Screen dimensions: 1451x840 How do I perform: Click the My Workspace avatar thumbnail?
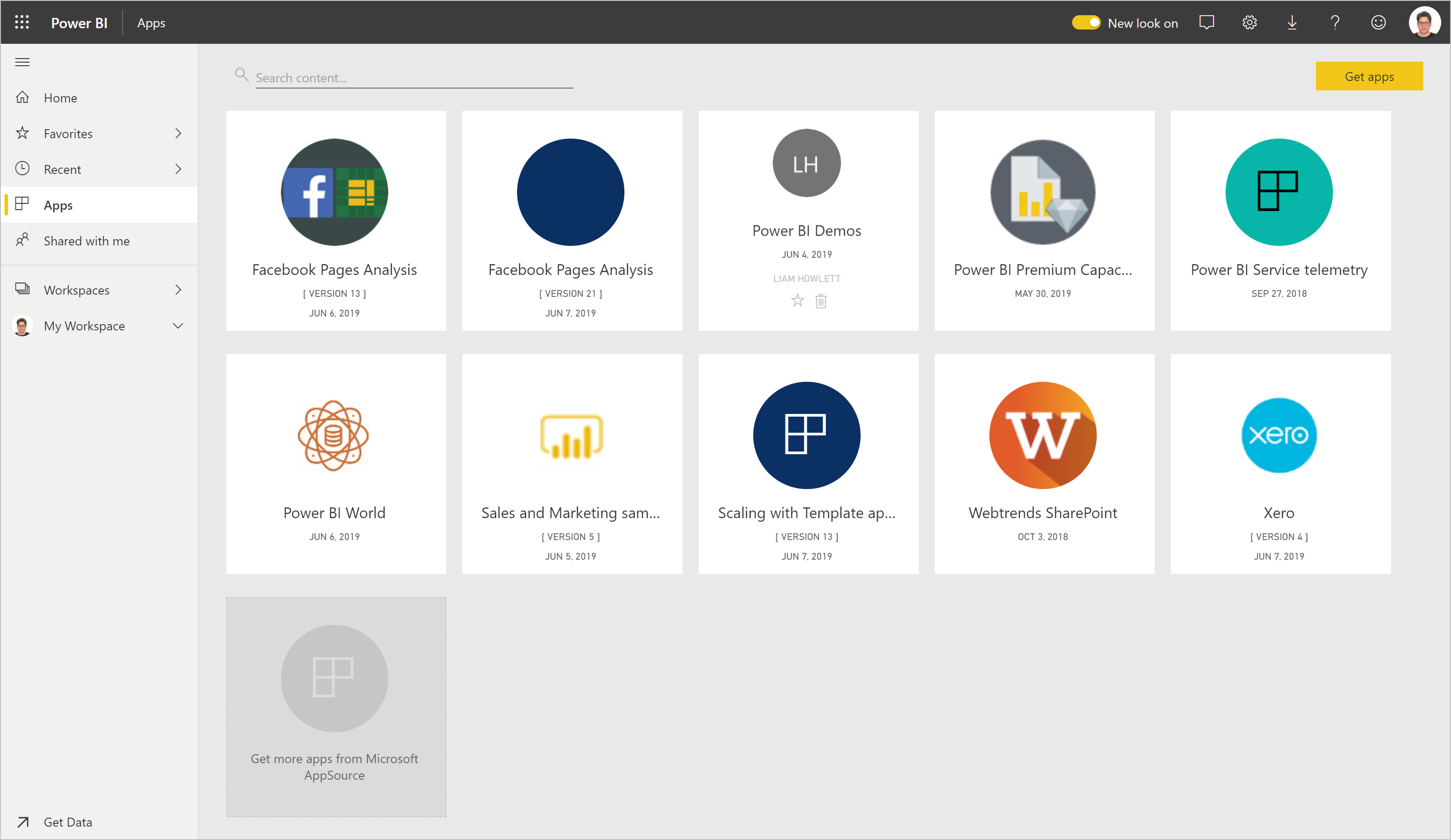[22, 325]
